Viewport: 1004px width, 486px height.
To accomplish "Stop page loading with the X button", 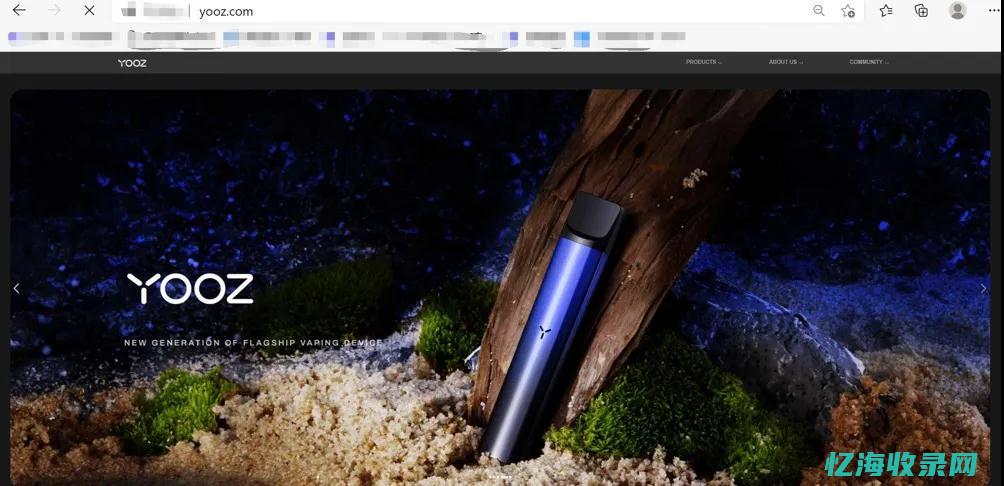I will (90, 10).
